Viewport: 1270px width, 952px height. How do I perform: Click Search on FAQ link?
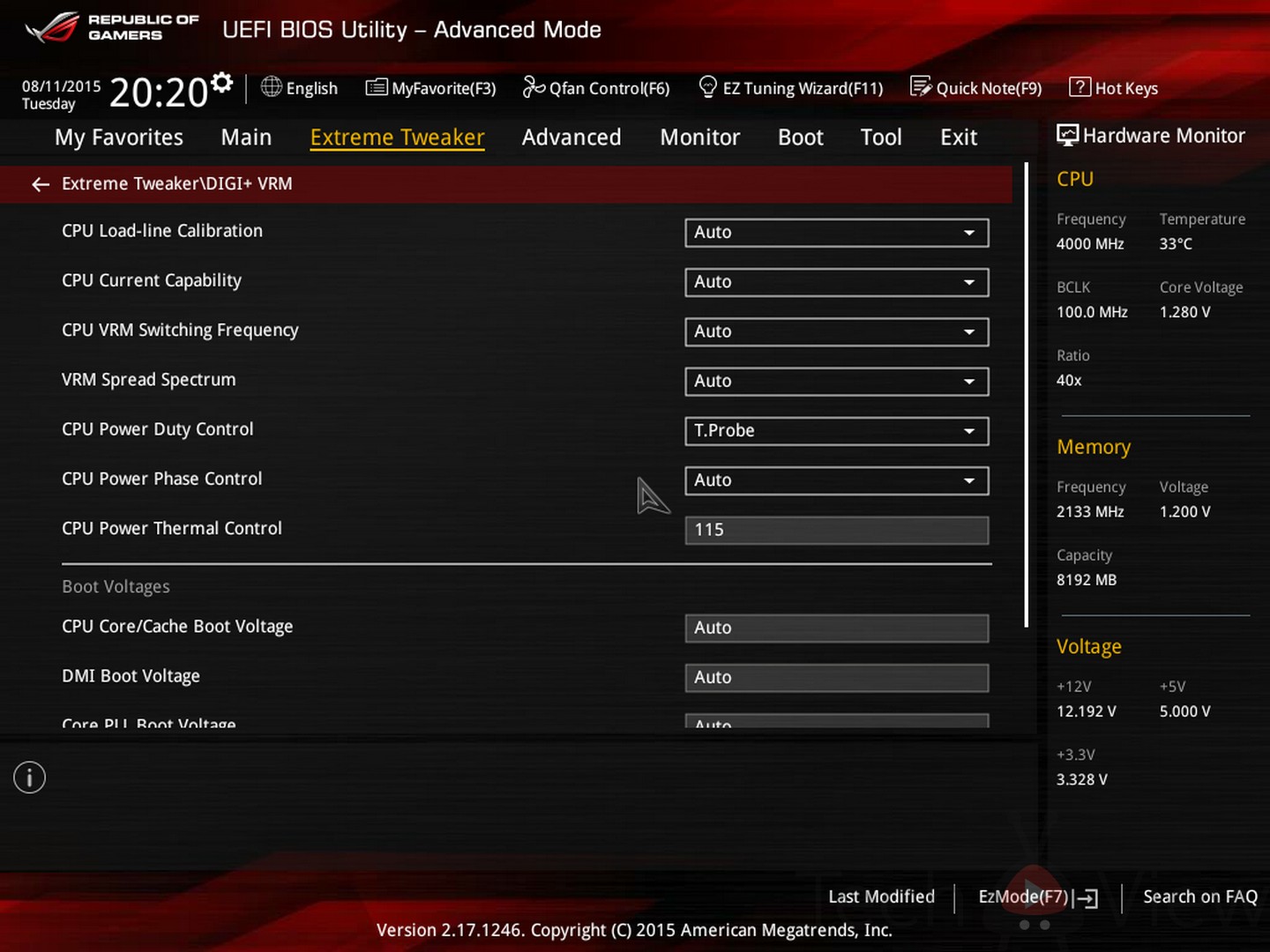(1200, 896)
